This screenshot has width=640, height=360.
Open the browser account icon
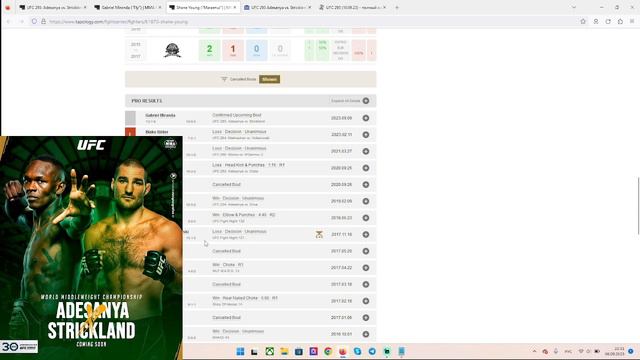pos(596,22)
